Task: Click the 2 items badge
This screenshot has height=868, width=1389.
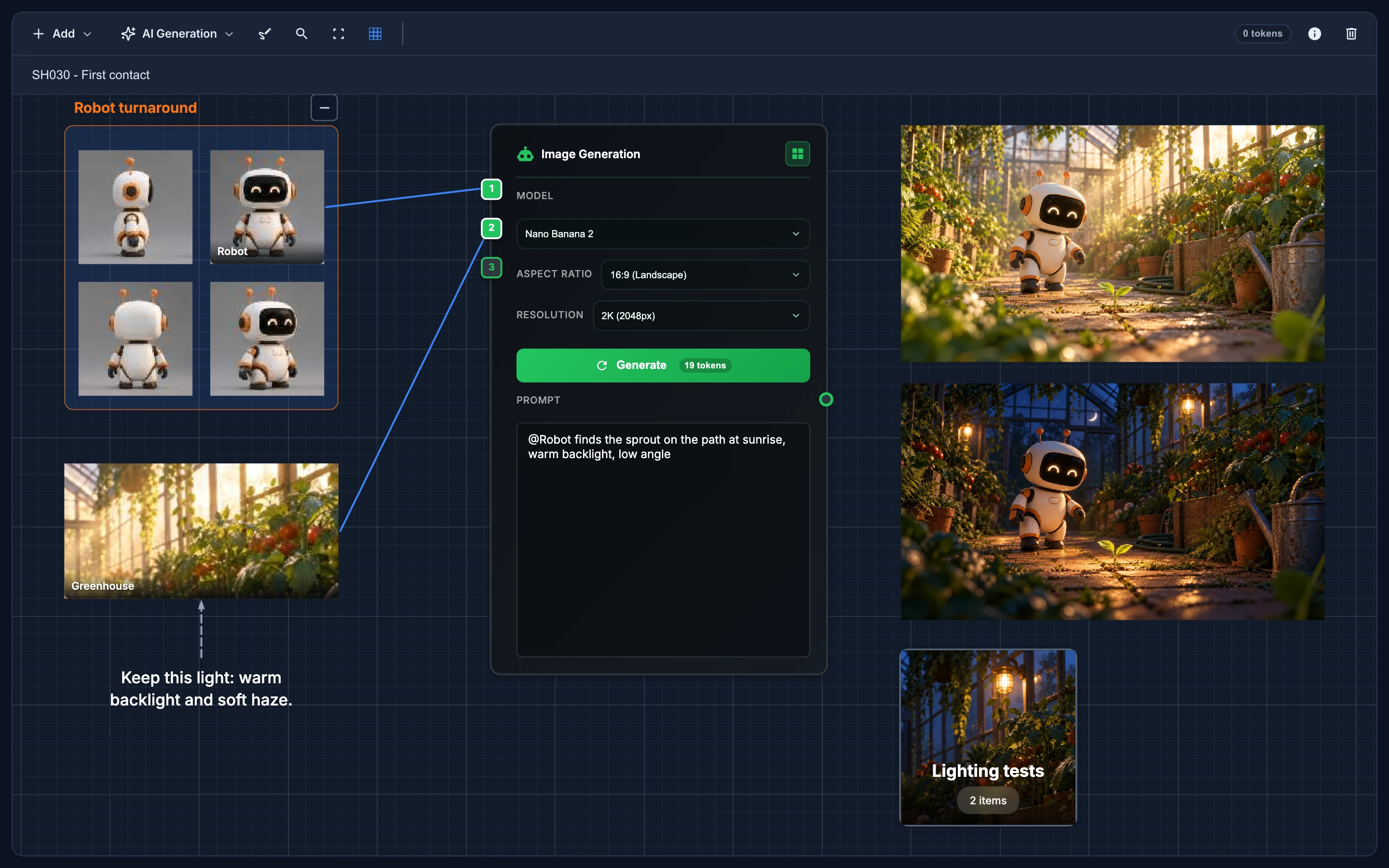Action: tap(988, 800)
